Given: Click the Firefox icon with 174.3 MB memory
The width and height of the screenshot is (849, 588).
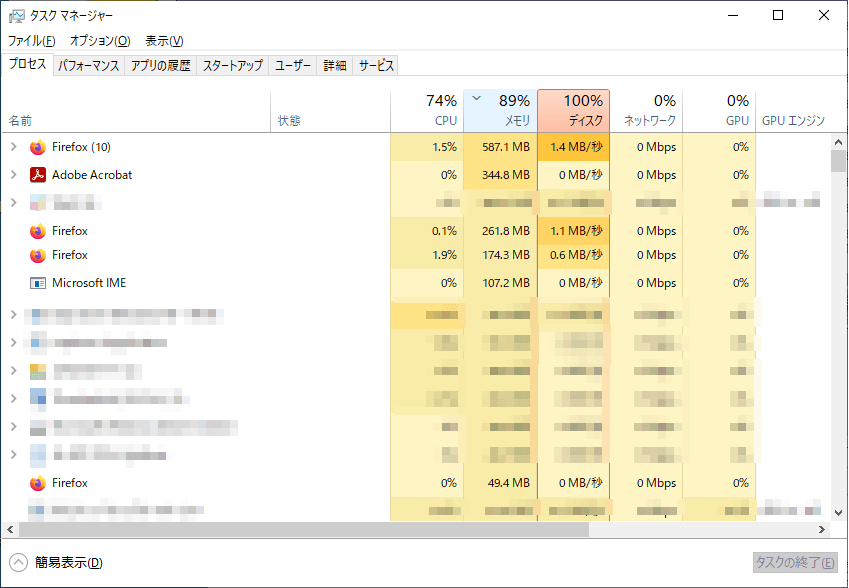Looking at the screenshot, I should [38, 255].
